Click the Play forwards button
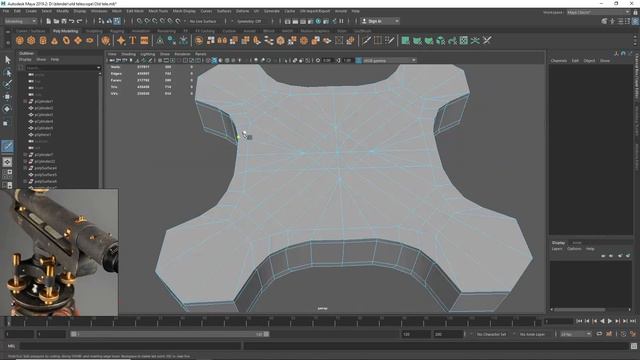The width and height of the screenshot is (640, 360). [610, 322]
